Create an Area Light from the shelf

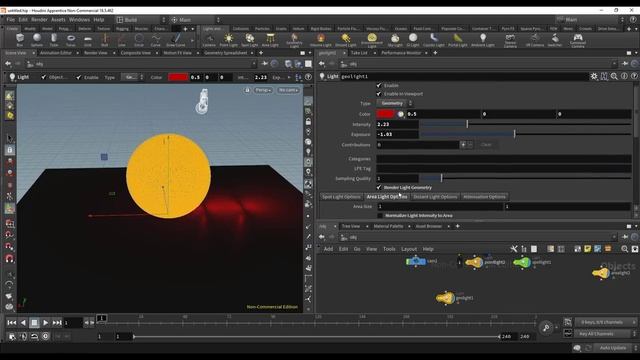(x=270, y=40)
